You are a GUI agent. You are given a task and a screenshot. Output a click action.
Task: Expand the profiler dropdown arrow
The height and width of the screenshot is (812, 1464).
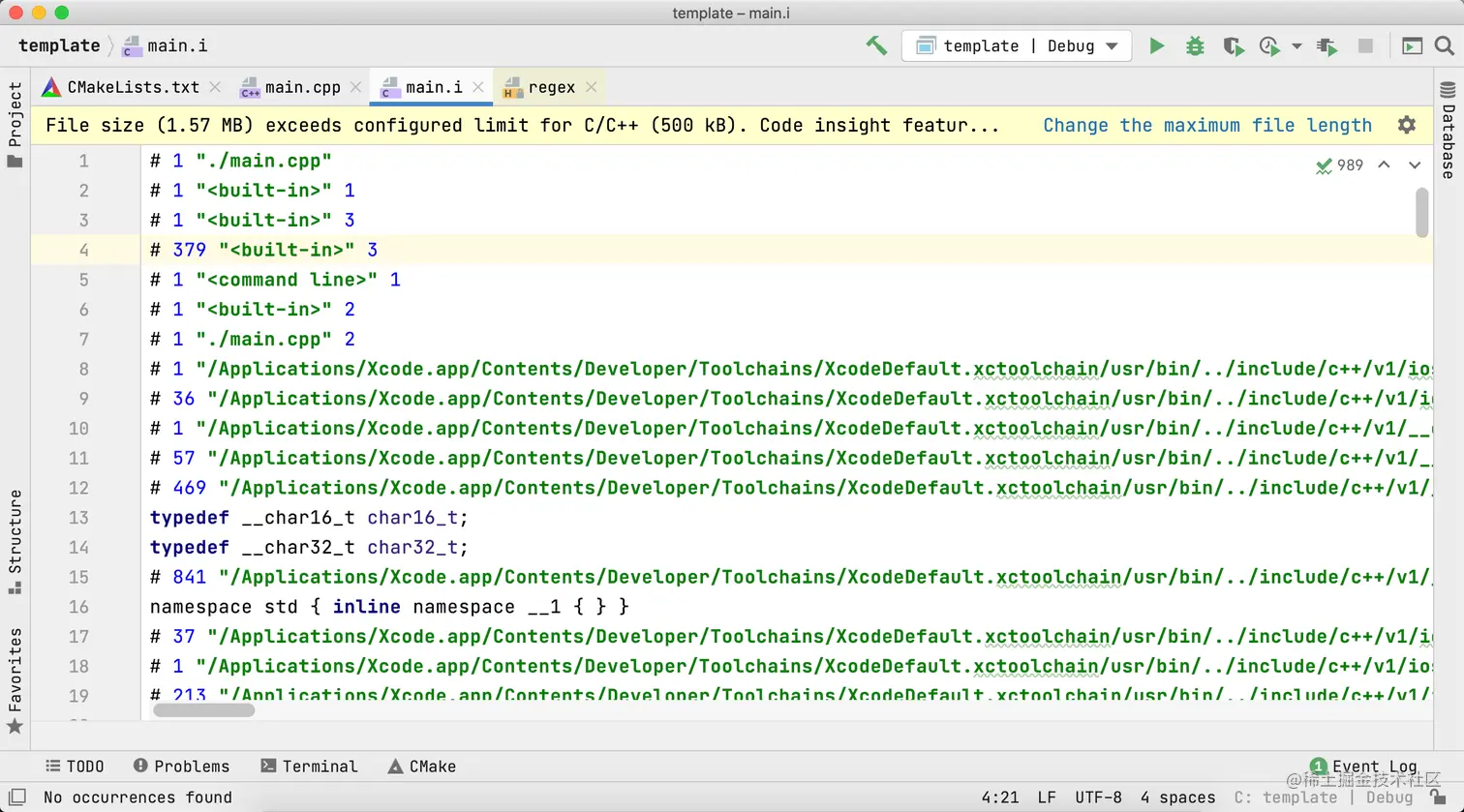pyautogui.click(x=1296, y=46)
